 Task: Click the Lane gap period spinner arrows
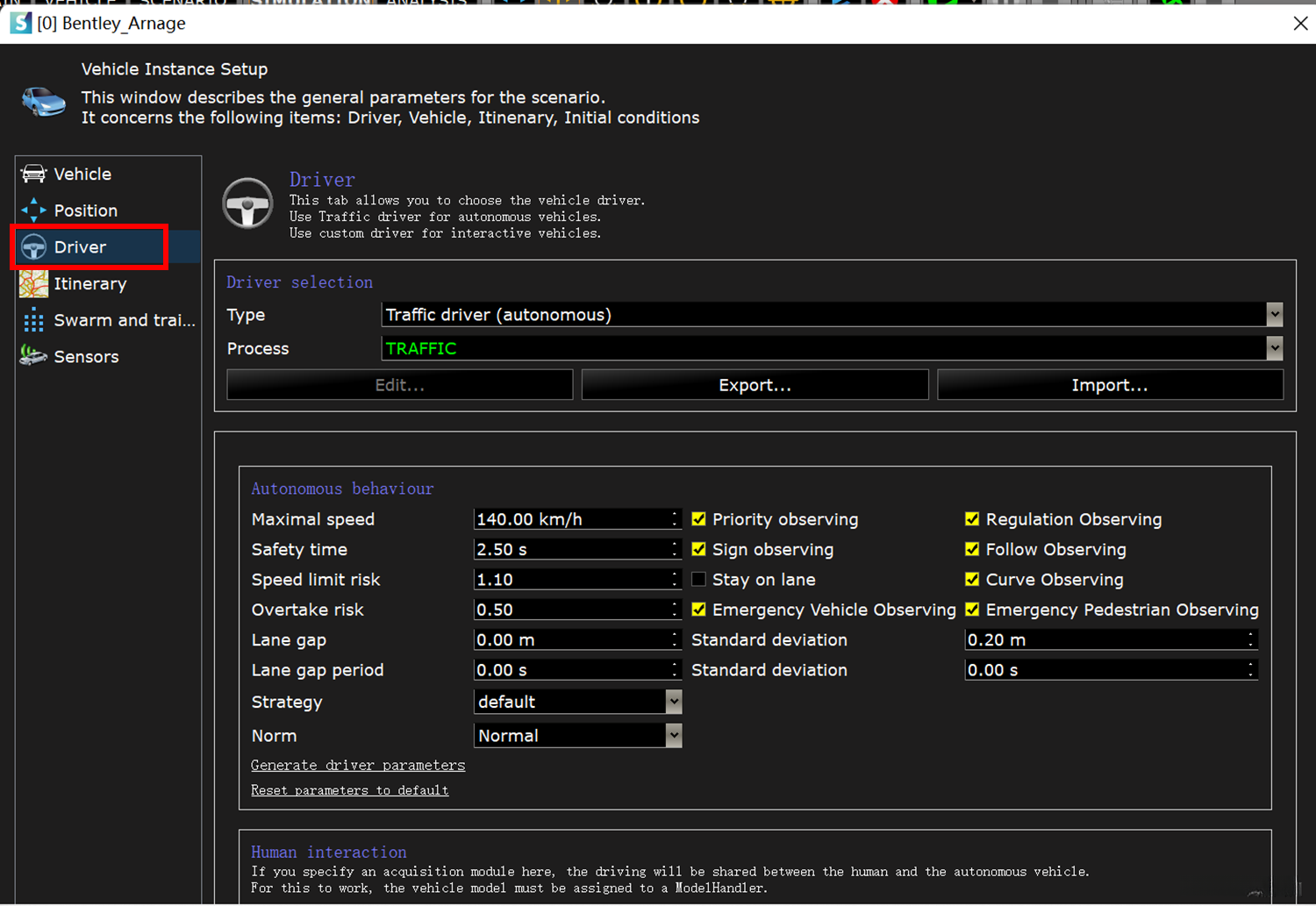(x=675, y=670)
